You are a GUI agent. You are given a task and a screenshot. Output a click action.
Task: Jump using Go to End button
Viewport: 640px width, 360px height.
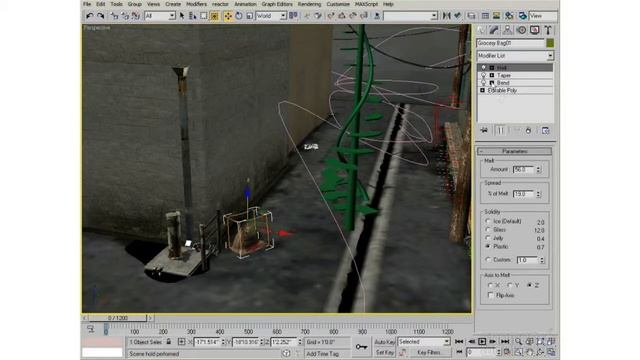pos(505,341)
